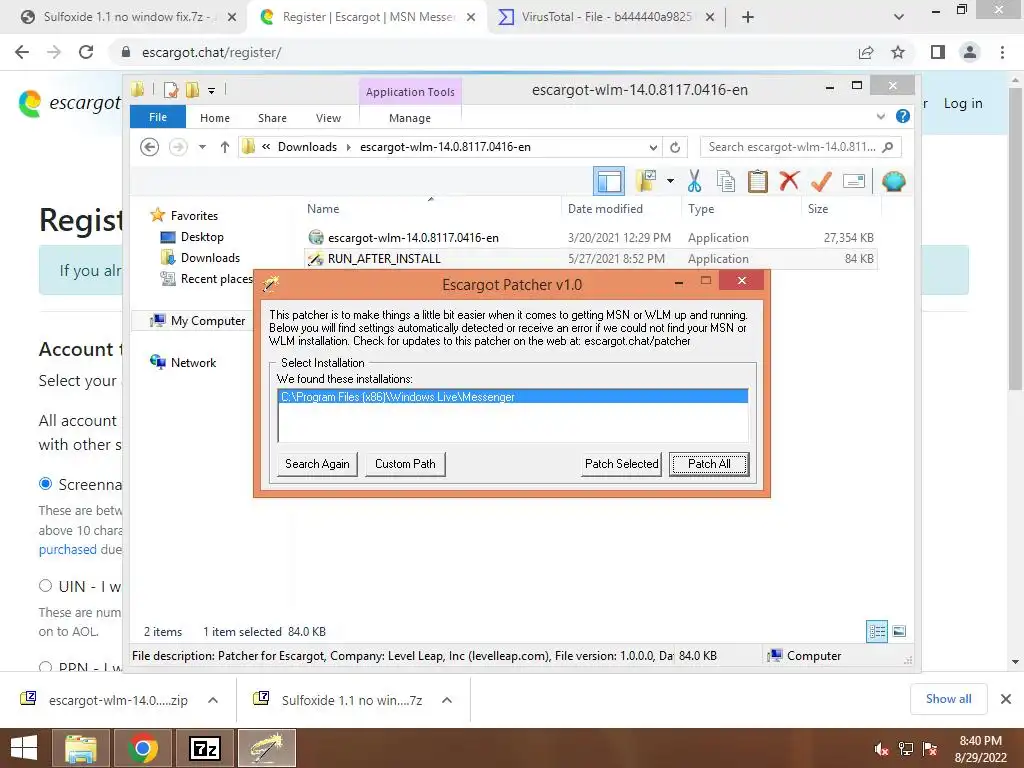The height and width of the screenshot is (768, 1024).
Task: Open a new Chrome tab
Action: (x=748, y=17)
